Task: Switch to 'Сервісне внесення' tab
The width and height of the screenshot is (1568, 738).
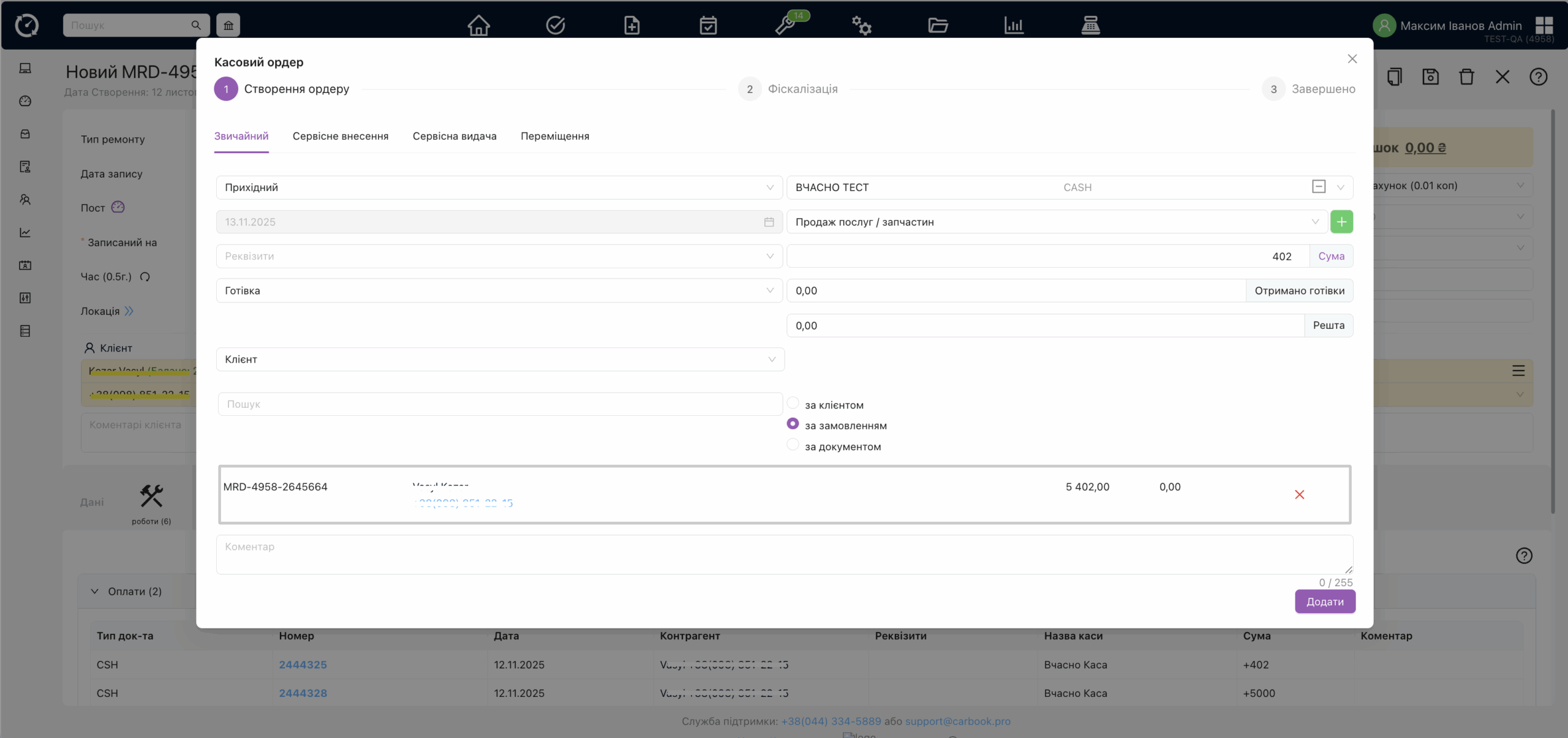Action: [341, 136]
